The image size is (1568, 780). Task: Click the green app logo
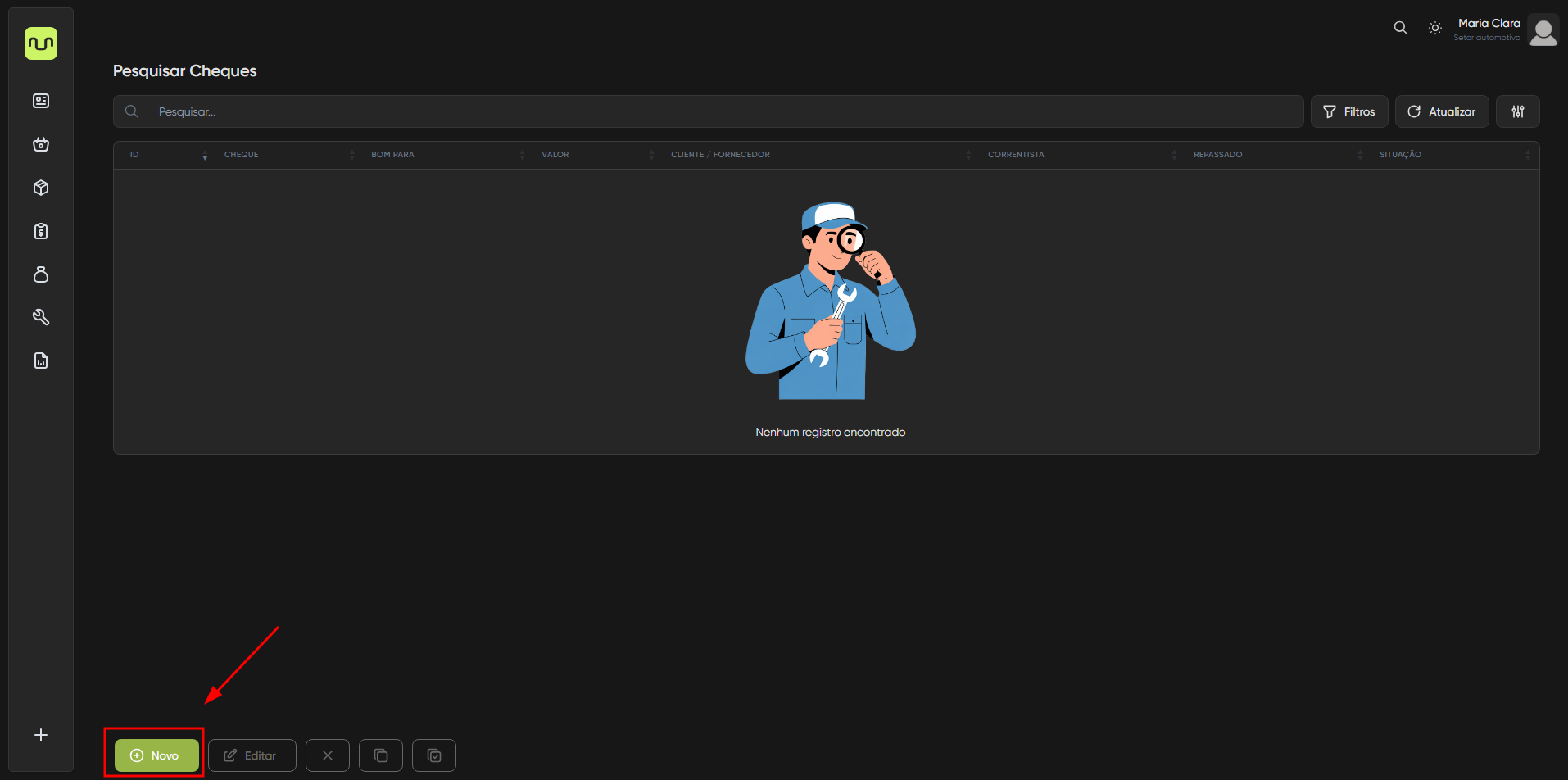pyautogui.click(x=41, y=43)
